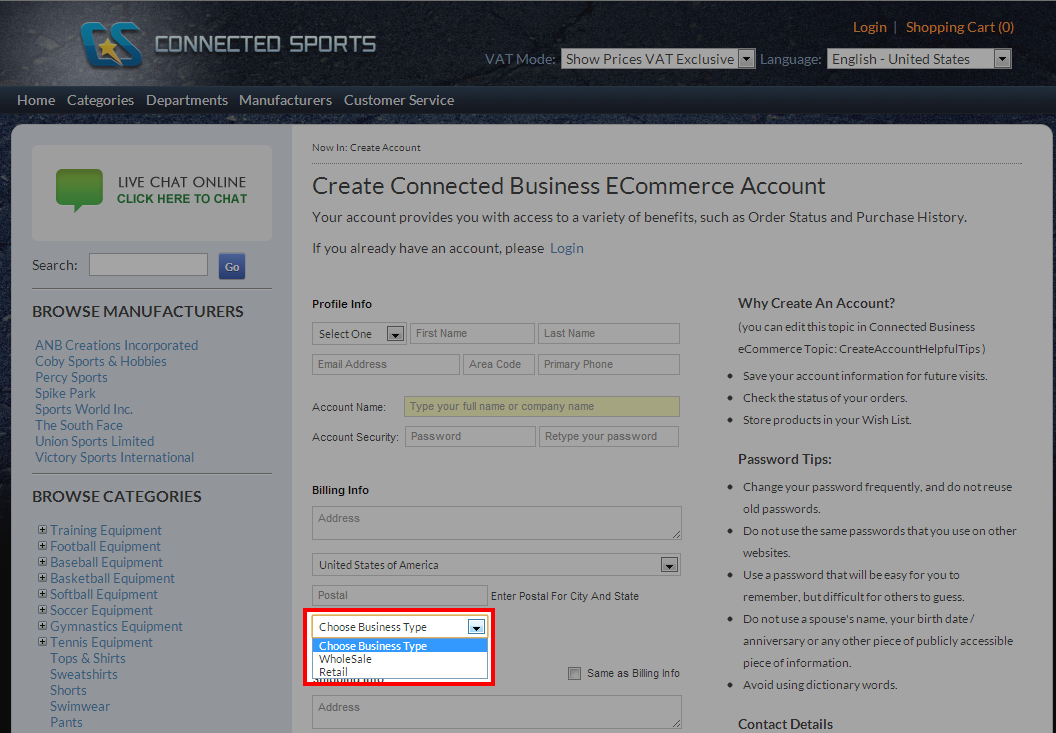Click the Basketball Equipment plus icon
This screenshot has height=733, width=1056.
[x=42, y=578]
